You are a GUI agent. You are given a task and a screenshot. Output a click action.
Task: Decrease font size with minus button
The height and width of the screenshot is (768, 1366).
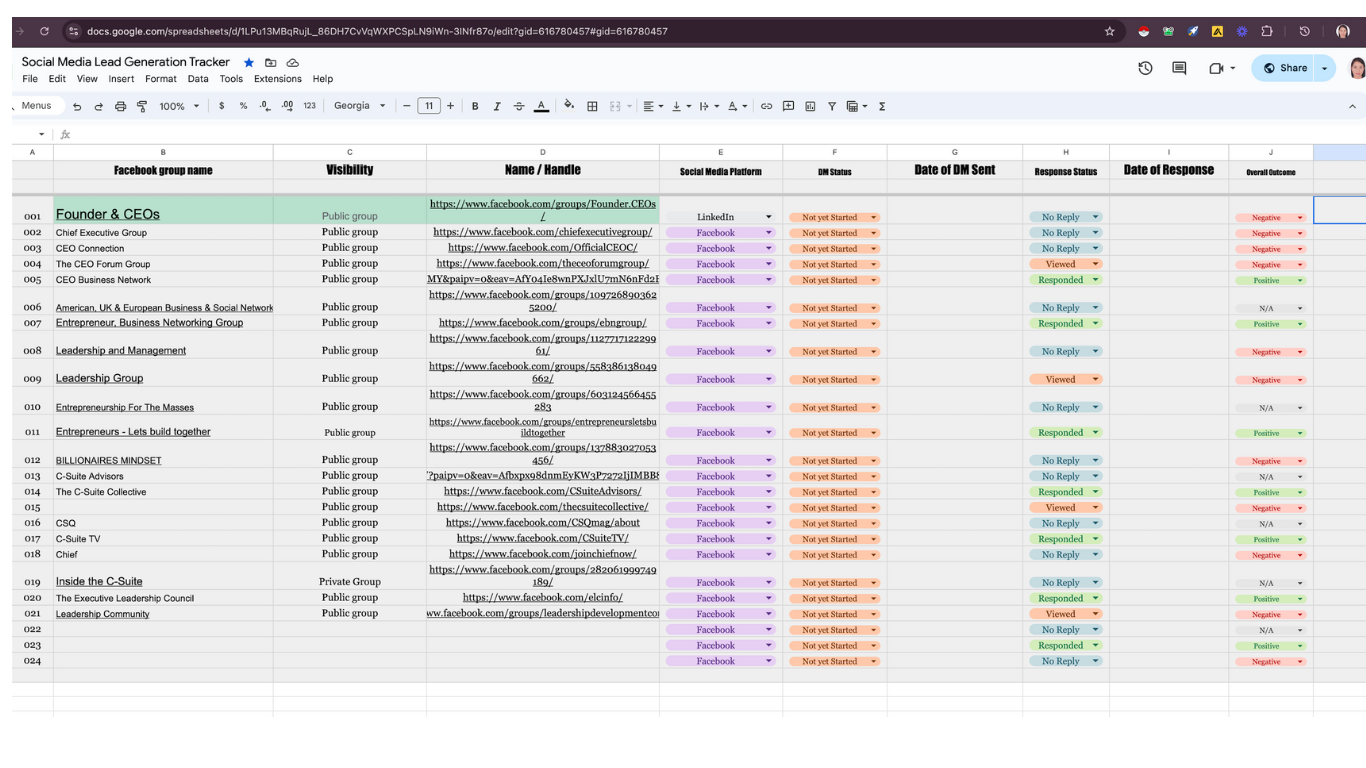point(407,106)
